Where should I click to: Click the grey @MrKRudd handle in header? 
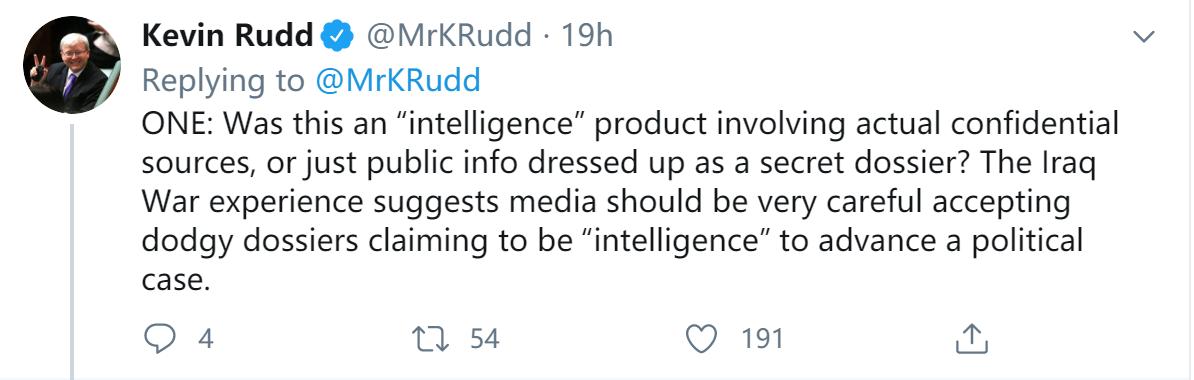pyautogui.click(x=449, y=36)
